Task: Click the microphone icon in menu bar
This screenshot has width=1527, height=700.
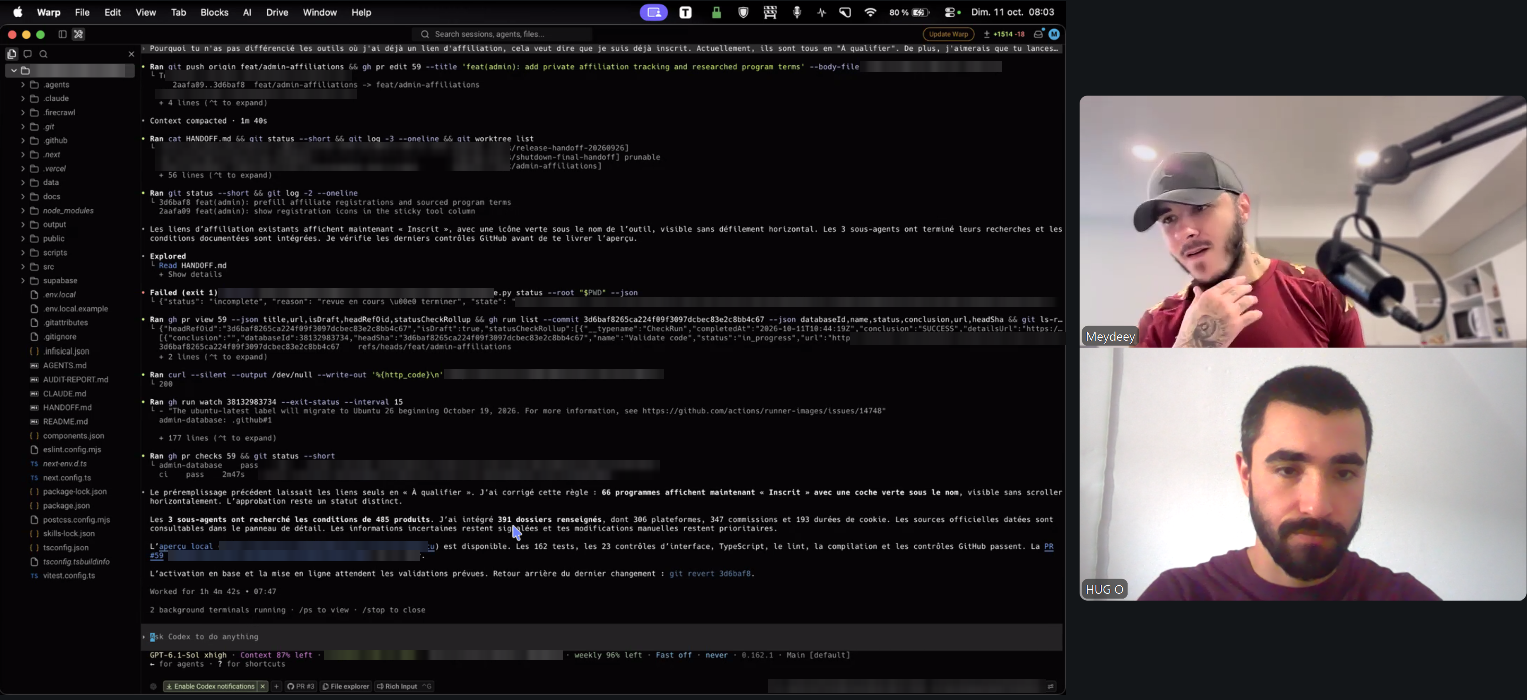Action: coord(797,12)
